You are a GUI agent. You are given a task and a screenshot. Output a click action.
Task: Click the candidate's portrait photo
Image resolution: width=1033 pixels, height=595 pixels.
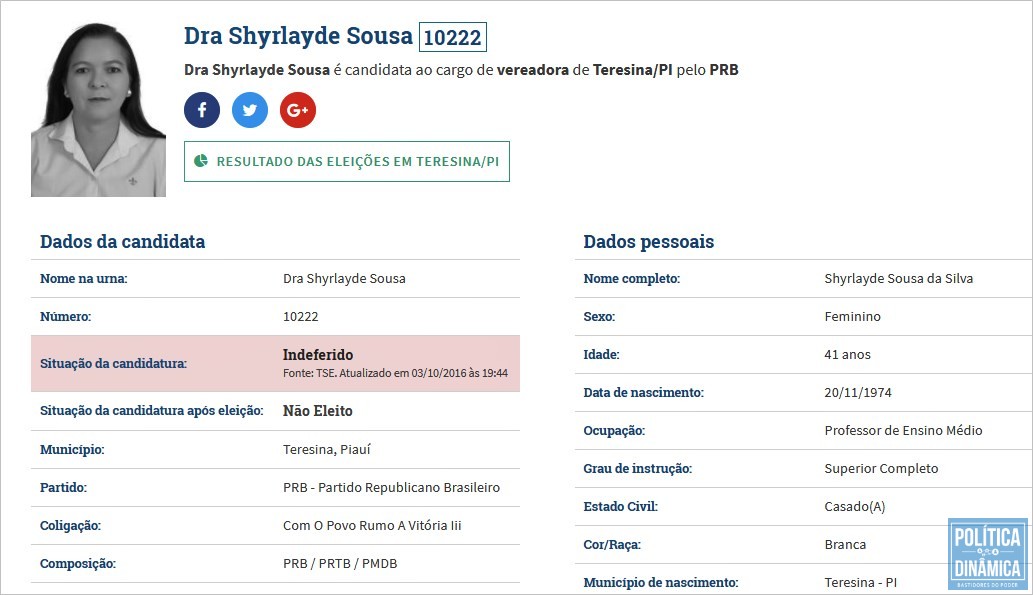(98, 109)
